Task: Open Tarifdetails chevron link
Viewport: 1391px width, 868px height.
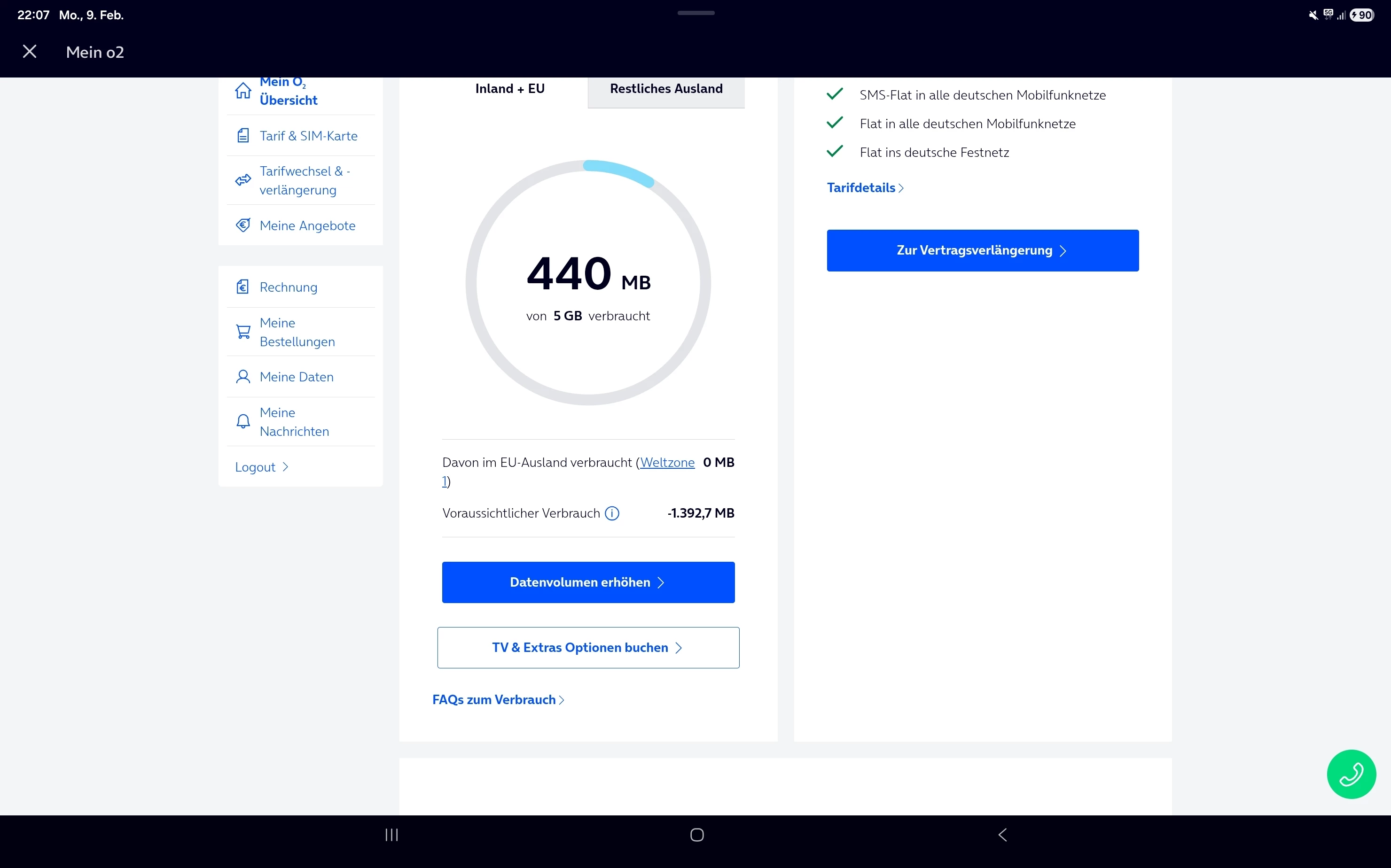Action: pos(865,188)
